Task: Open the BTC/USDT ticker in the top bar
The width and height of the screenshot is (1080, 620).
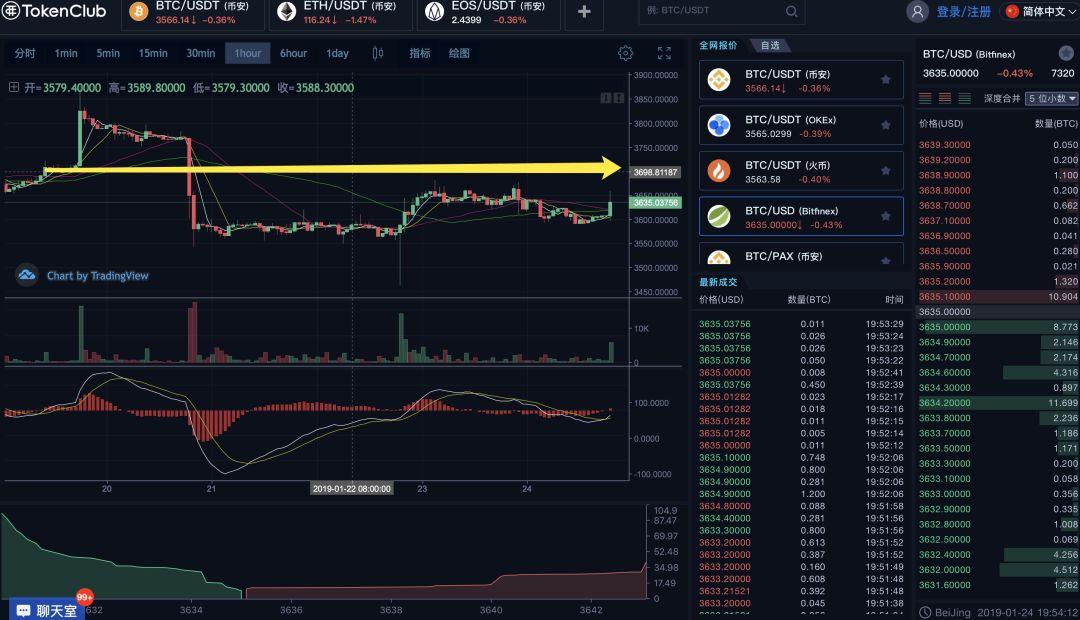Action: [x=193, y=13]
